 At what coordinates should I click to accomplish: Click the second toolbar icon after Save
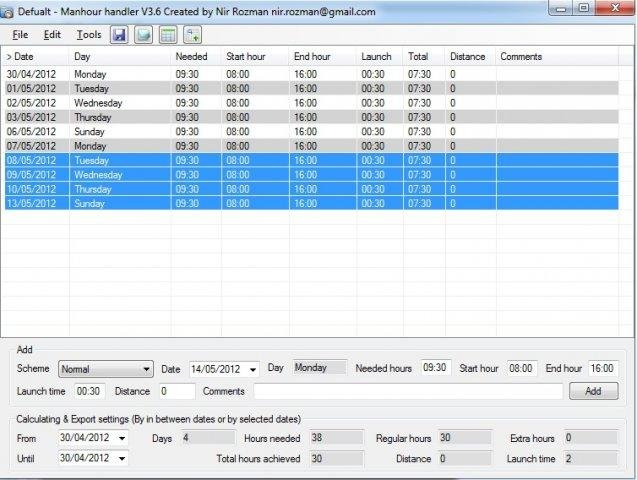point(143,35)
